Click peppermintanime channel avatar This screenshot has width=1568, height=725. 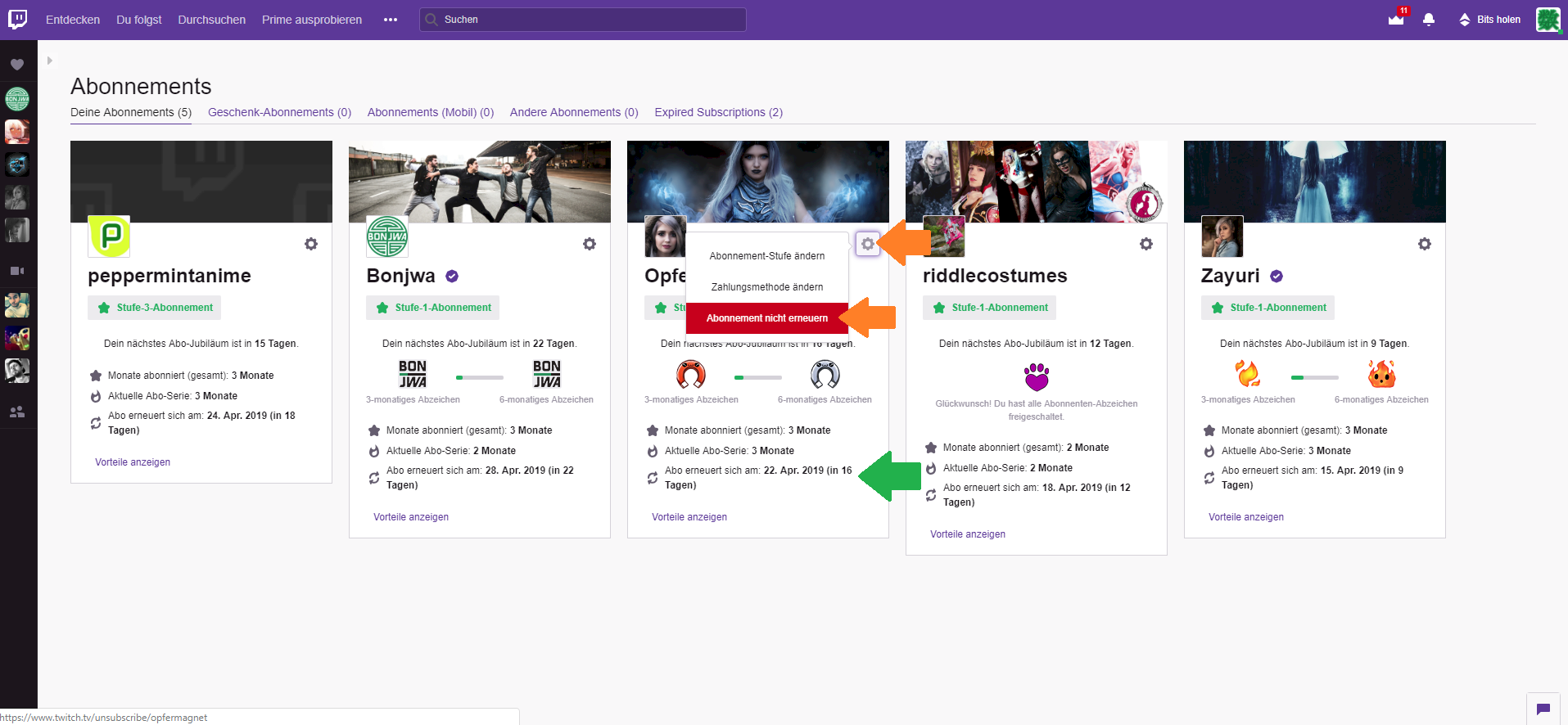(109, 236)
